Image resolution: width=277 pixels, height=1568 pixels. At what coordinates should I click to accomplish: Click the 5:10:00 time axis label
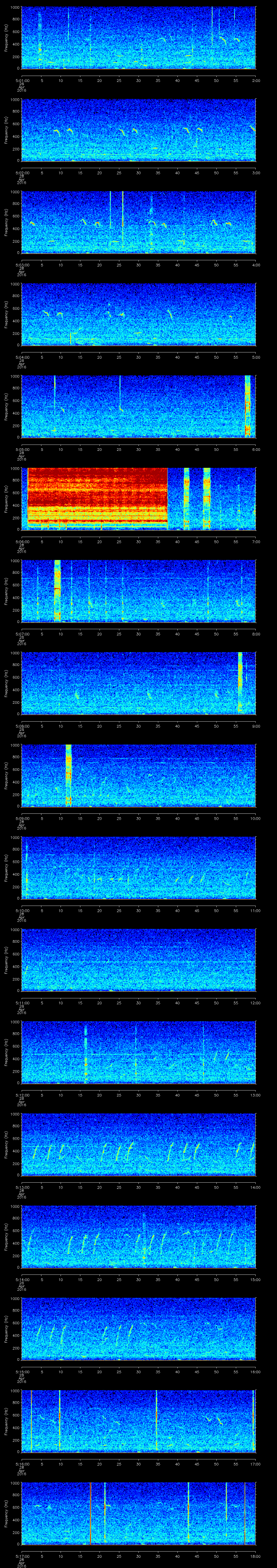pos(22,910)
